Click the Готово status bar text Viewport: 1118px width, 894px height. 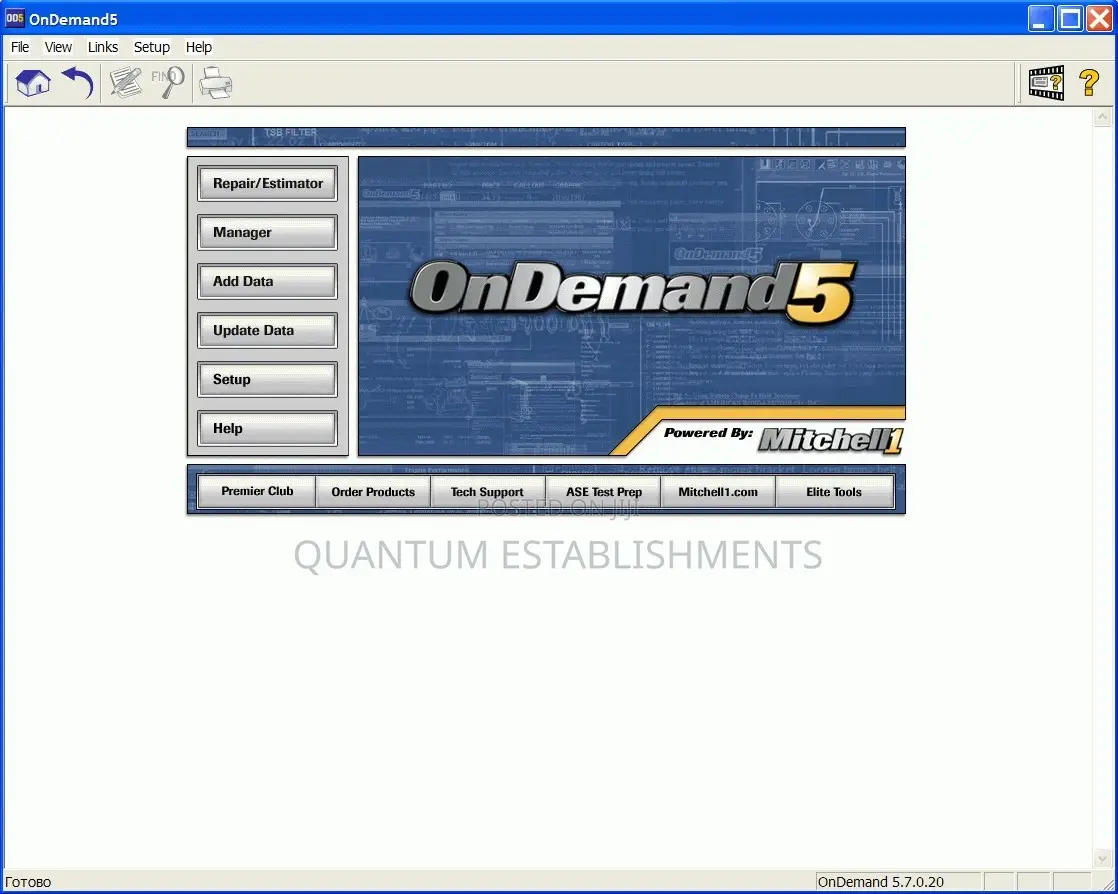[29, 883]
